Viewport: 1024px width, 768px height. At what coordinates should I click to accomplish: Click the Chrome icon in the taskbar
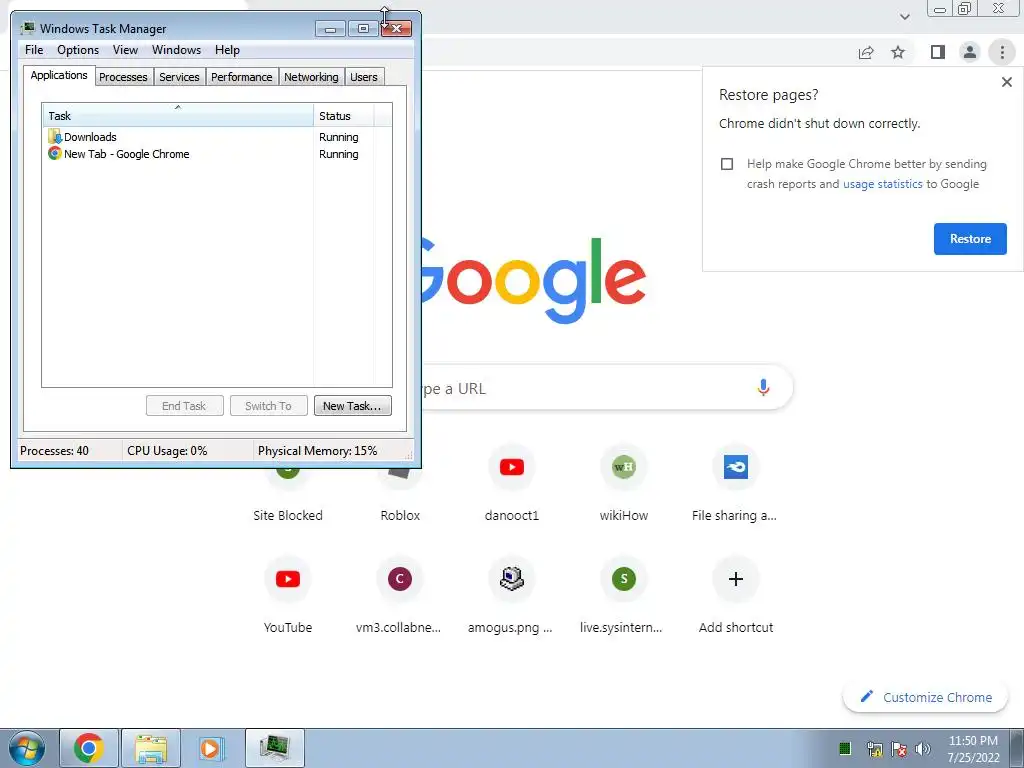point(89,748)
